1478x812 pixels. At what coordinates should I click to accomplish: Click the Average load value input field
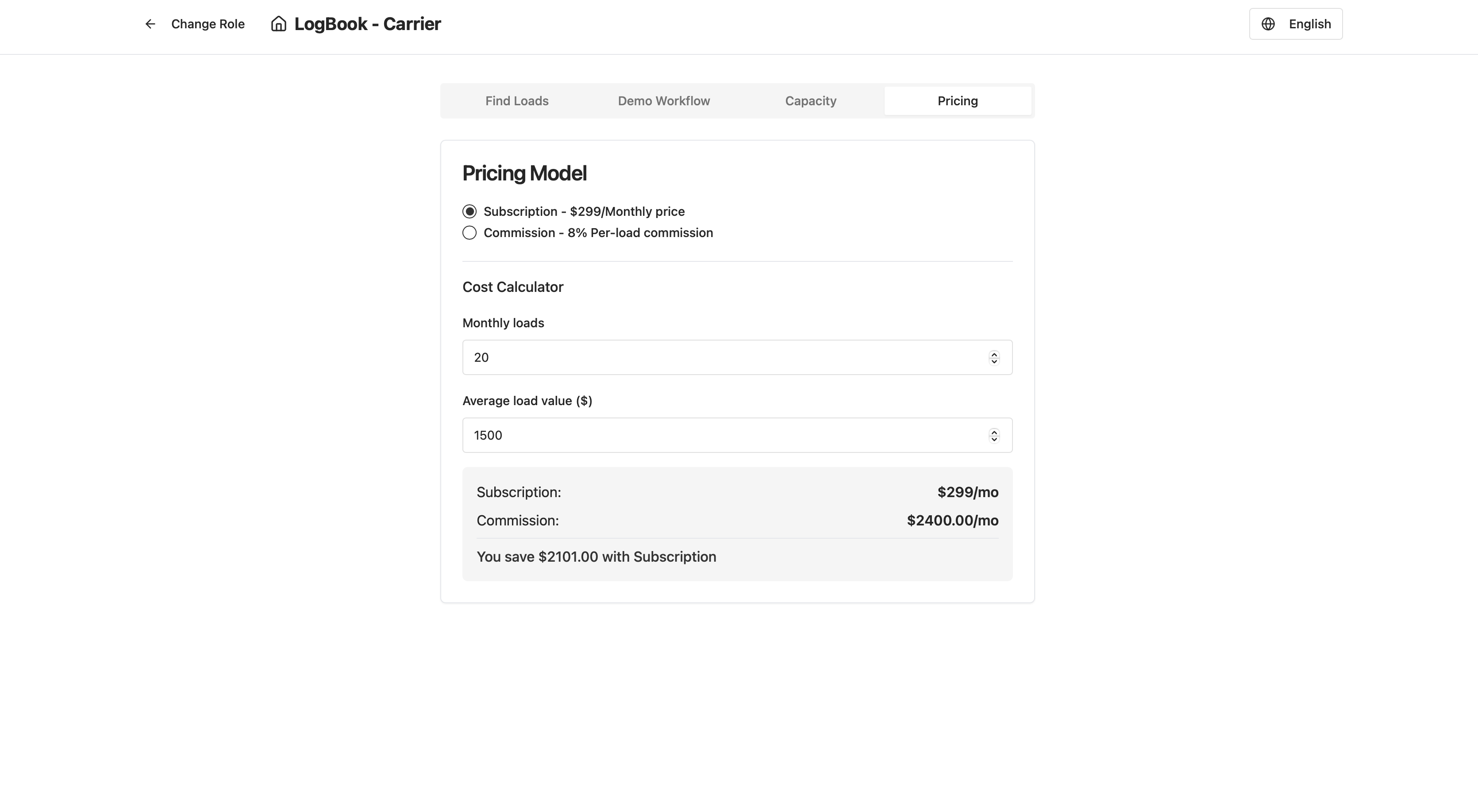pyautogui.click(x=737, y=435)
